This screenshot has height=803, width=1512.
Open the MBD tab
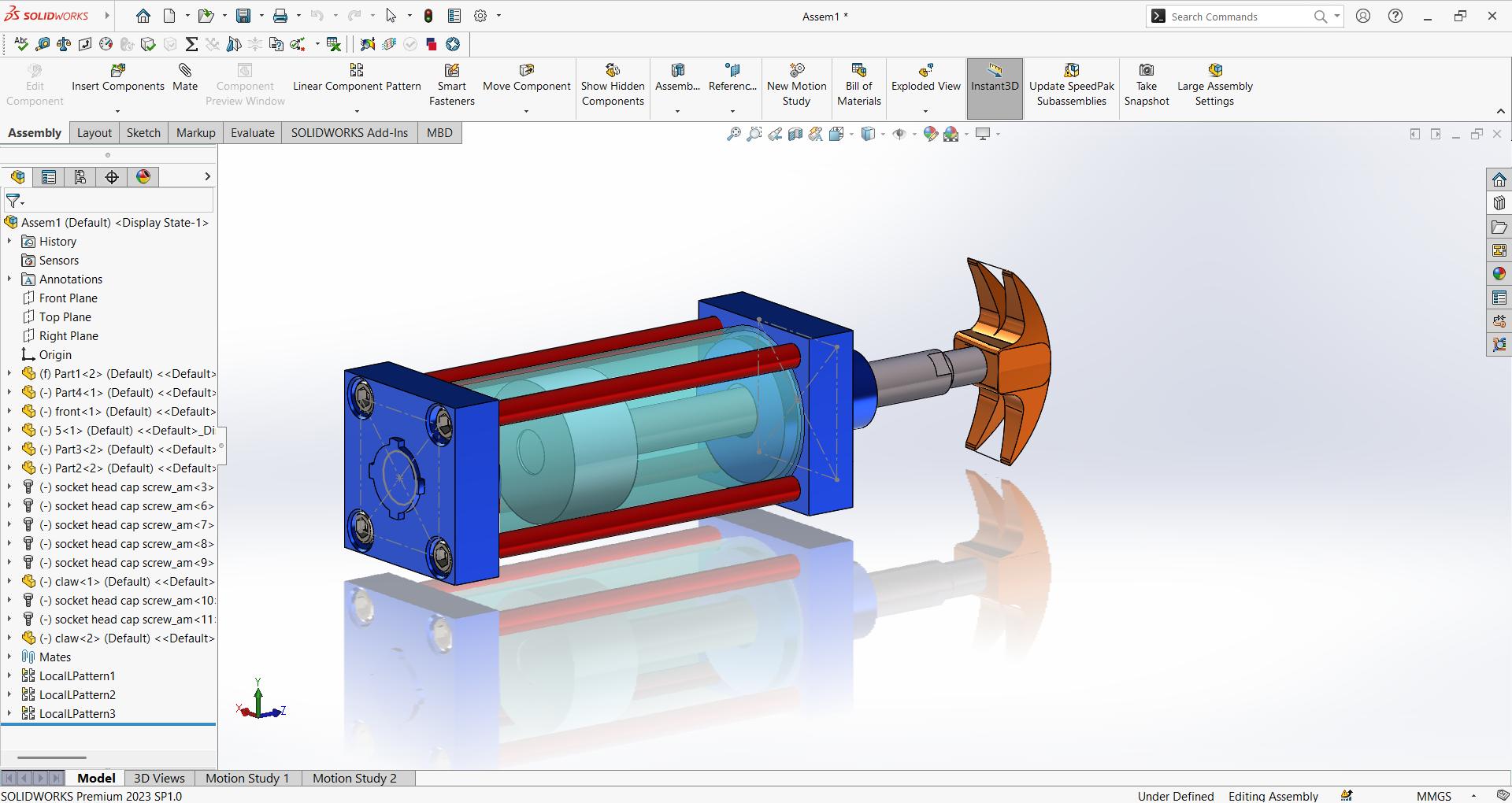click(439, 133)
